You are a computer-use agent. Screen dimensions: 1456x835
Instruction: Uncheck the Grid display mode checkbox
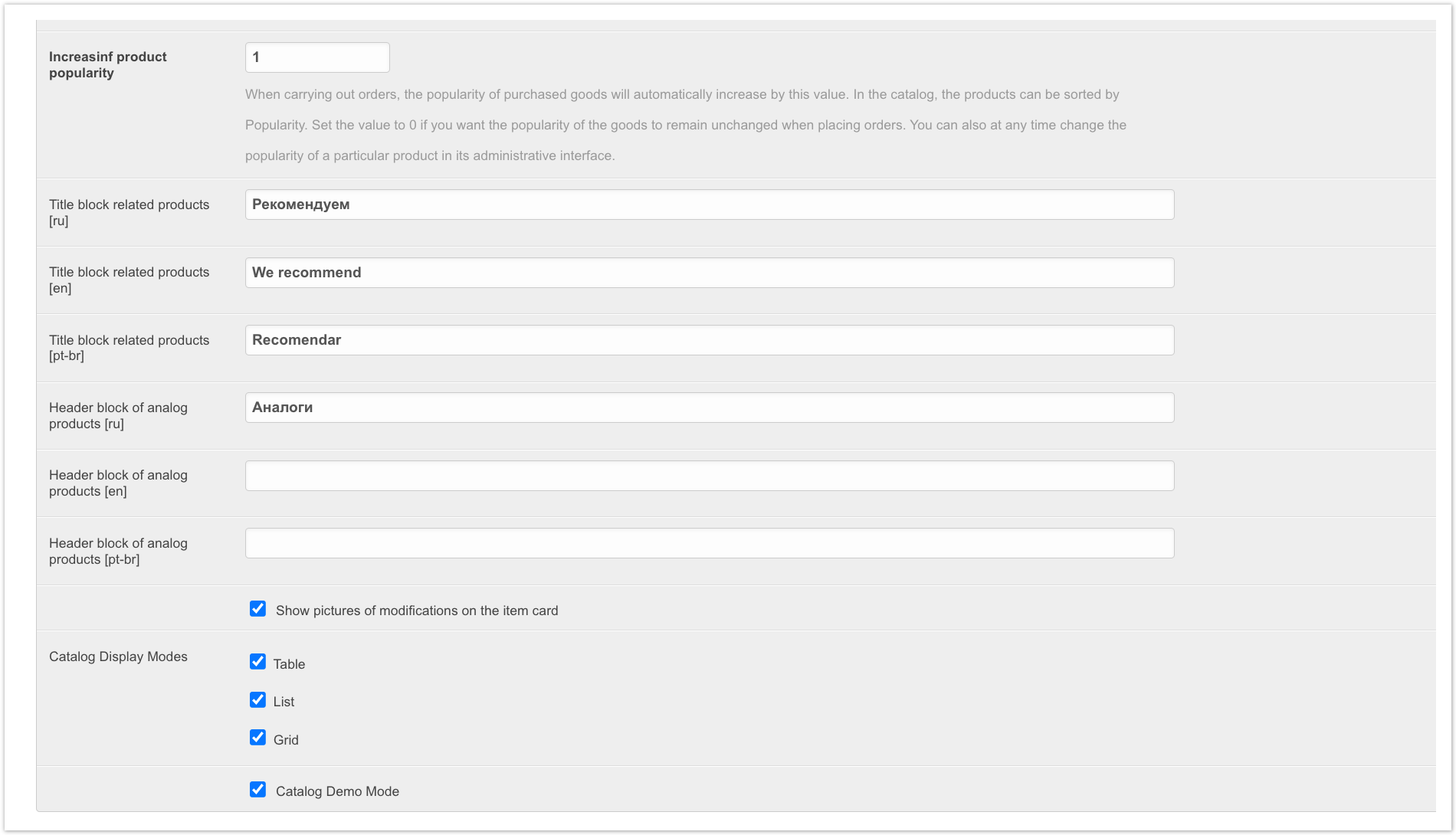point(258,738)
